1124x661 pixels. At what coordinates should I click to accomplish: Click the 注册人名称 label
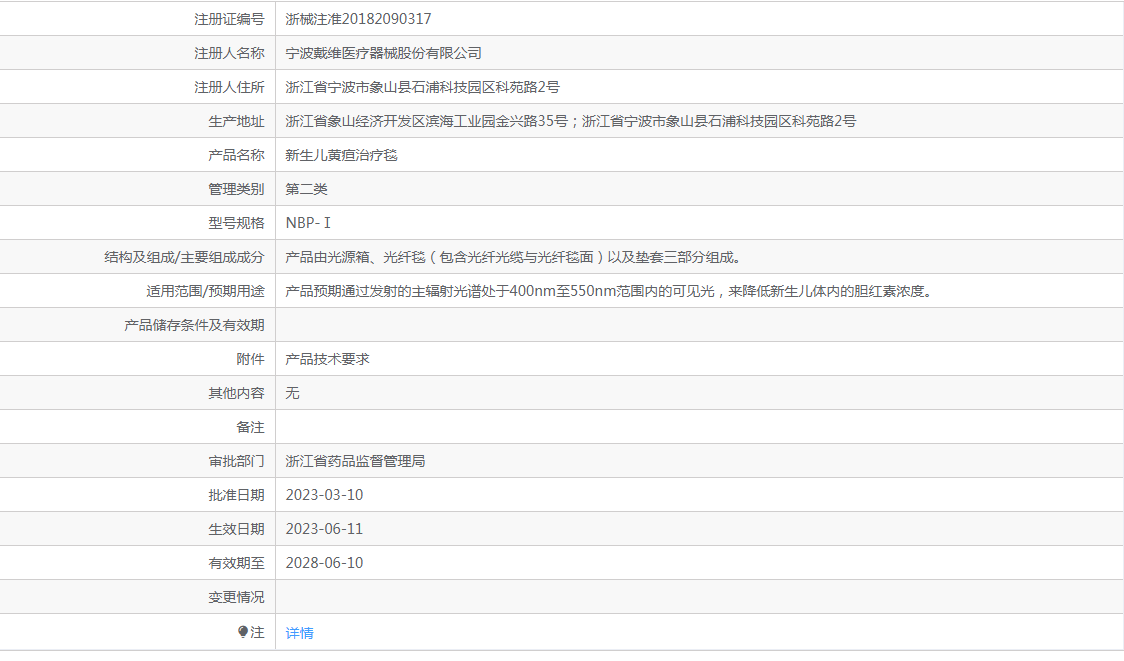(x=229, y=53)
